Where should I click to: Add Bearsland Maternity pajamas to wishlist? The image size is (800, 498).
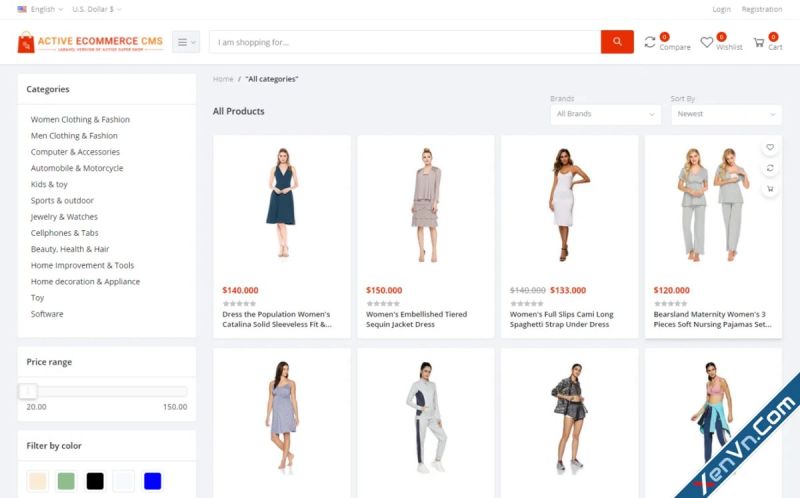(x=770, y=147)
